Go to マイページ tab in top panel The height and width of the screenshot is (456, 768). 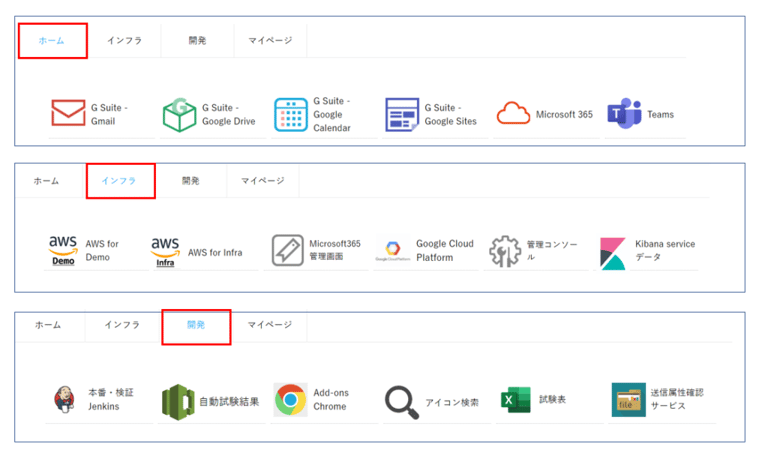pos(270,41)
